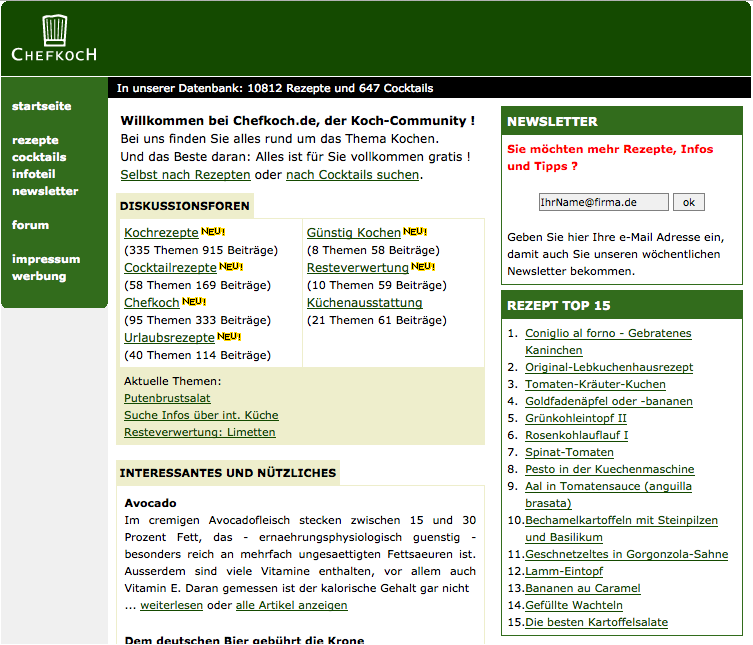This screenshot has width=753, height=645.
Task: Show all articles via alle Artikel anzeigen
Action: pos(291,606)
